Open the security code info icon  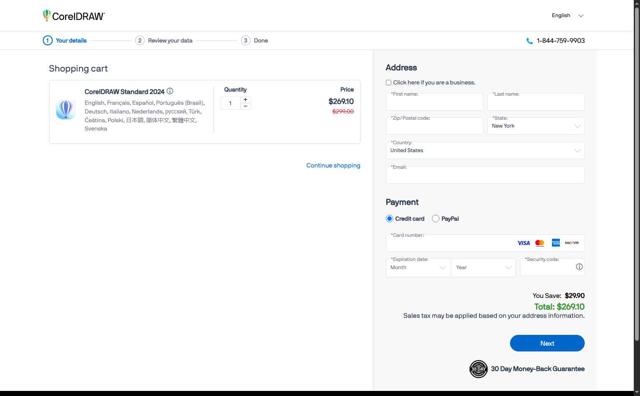[x=579, y=267]
